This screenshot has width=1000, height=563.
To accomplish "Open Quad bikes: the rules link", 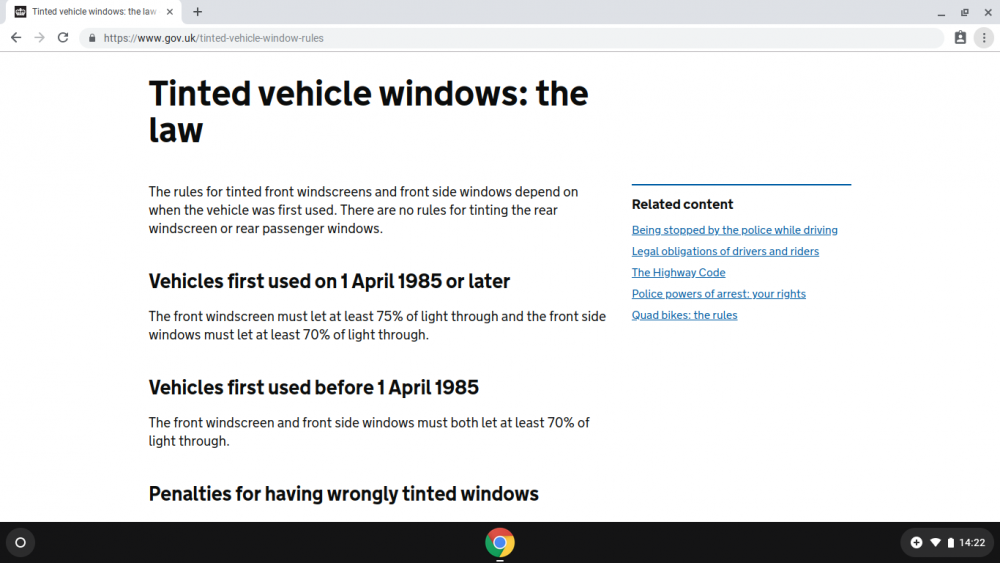I will click(684, 315).
